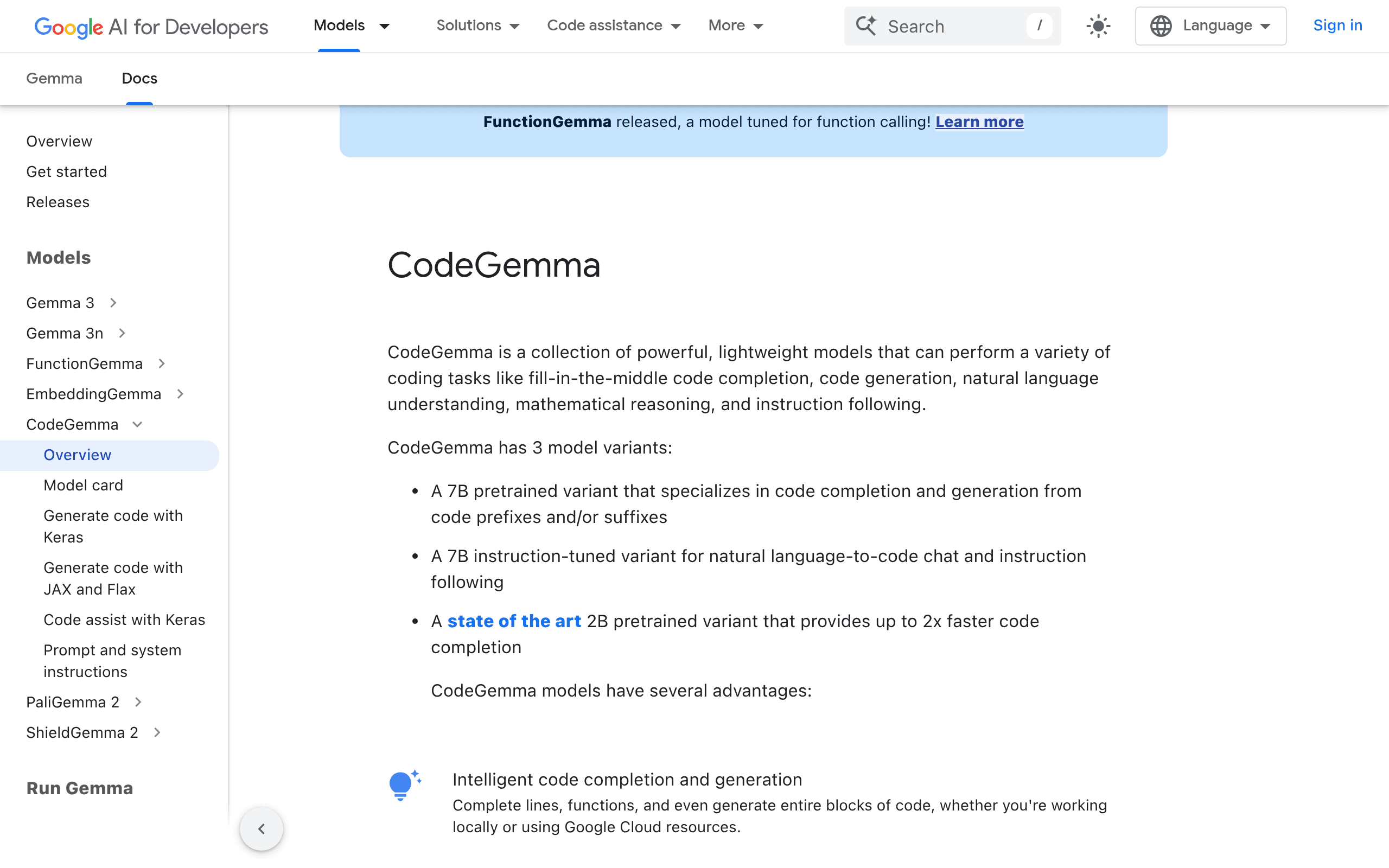Click the Gemma 3n sidebar label
The image size is (1389, 868).
click(x=65, y=333)
